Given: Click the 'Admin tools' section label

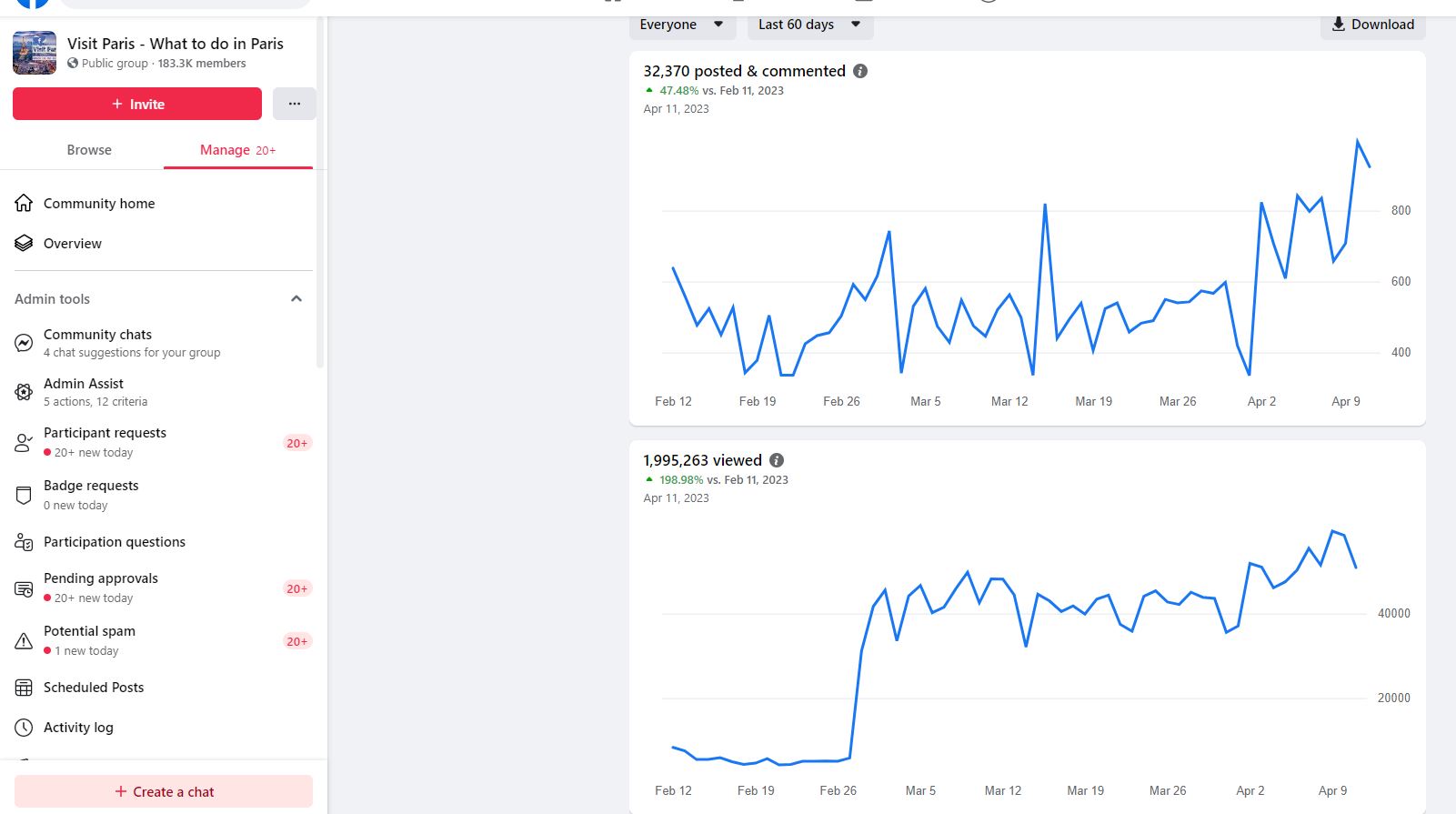Looking at the screenshot, I should 53,298.
